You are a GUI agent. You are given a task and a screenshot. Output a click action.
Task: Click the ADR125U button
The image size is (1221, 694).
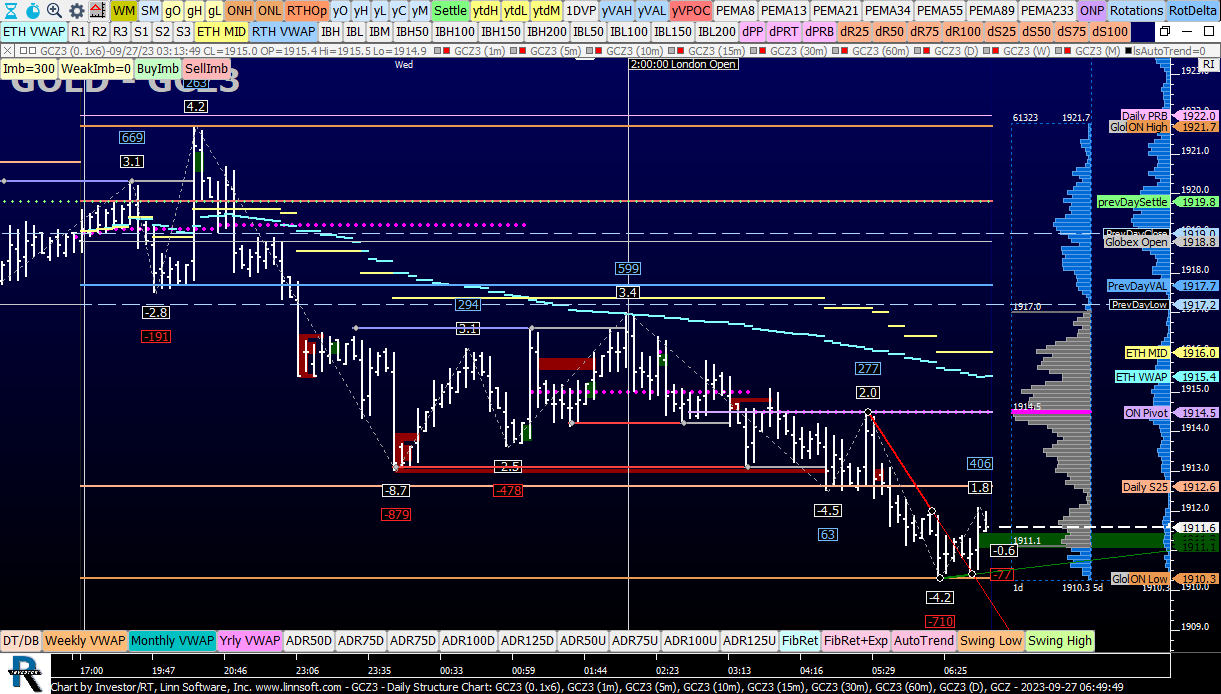click(x=748, y=640)
